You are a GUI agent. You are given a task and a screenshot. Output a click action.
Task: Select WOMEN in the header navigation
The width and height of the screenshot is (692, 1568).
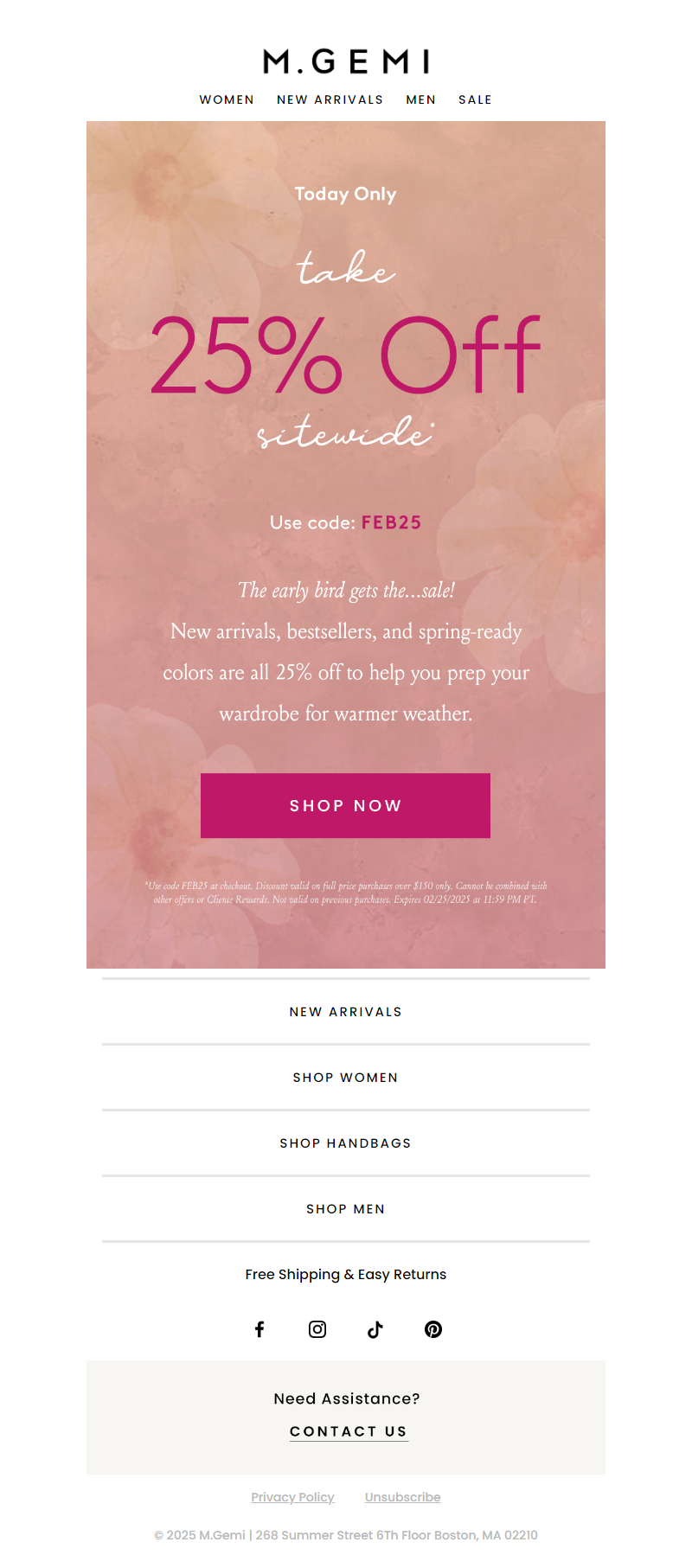[x=227, y=100]
